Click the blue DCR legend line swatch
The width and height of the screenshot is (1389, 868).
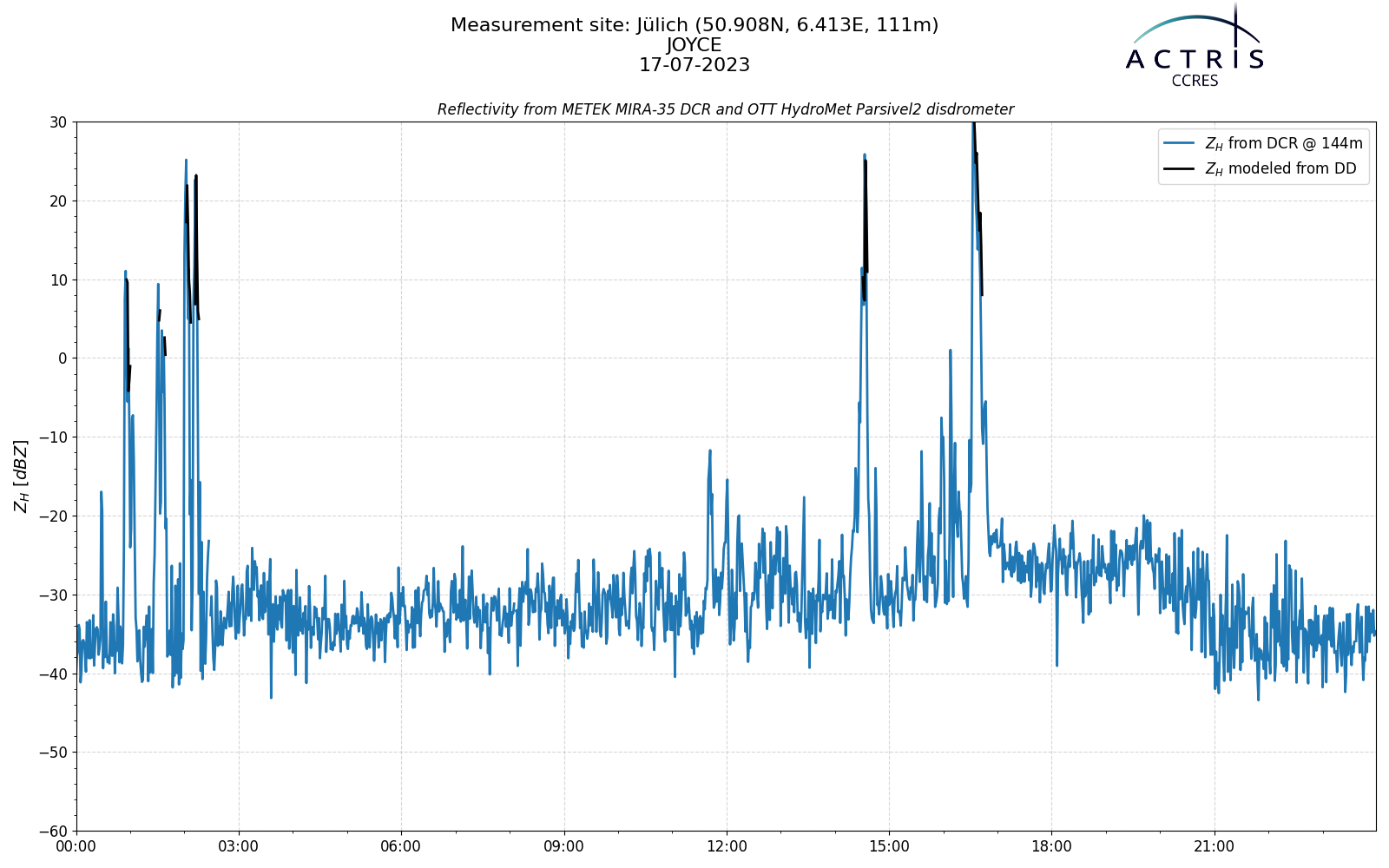click(1181, 143)
